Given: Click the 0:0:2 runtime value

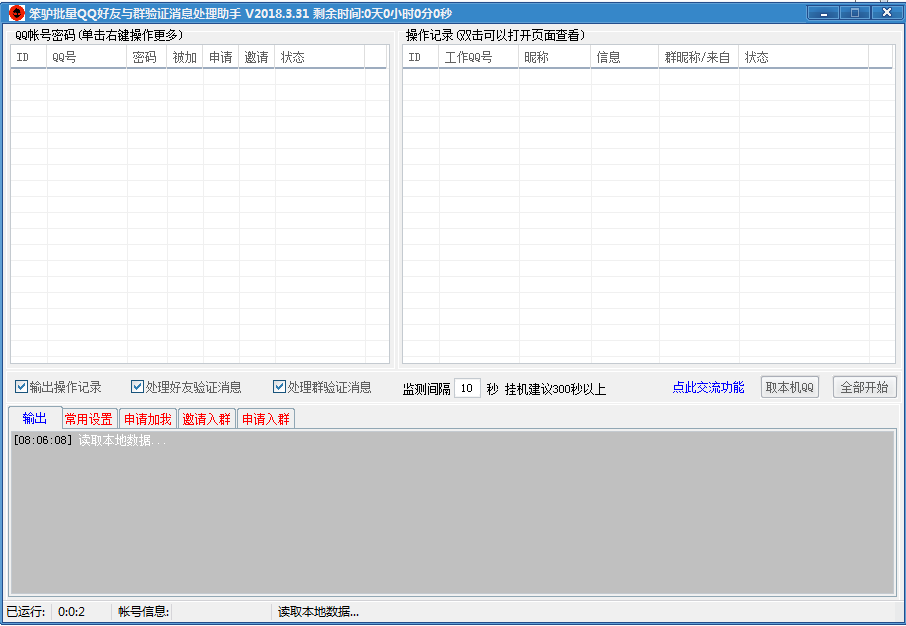Looking at the screenshot, I should pos(72,612).
